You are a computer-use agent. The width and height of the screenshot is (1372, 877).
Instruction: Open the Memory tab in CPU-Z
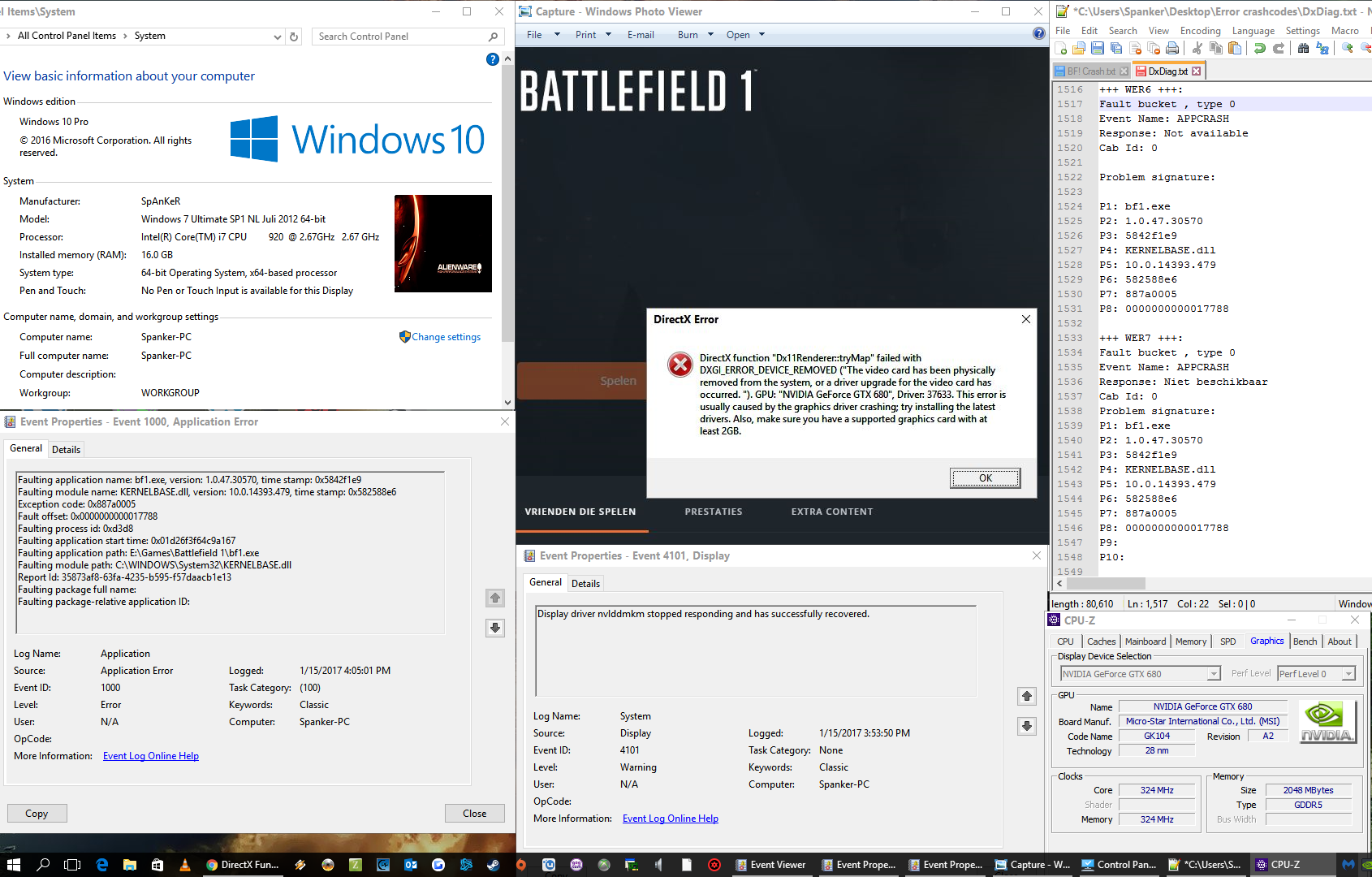1190,642
